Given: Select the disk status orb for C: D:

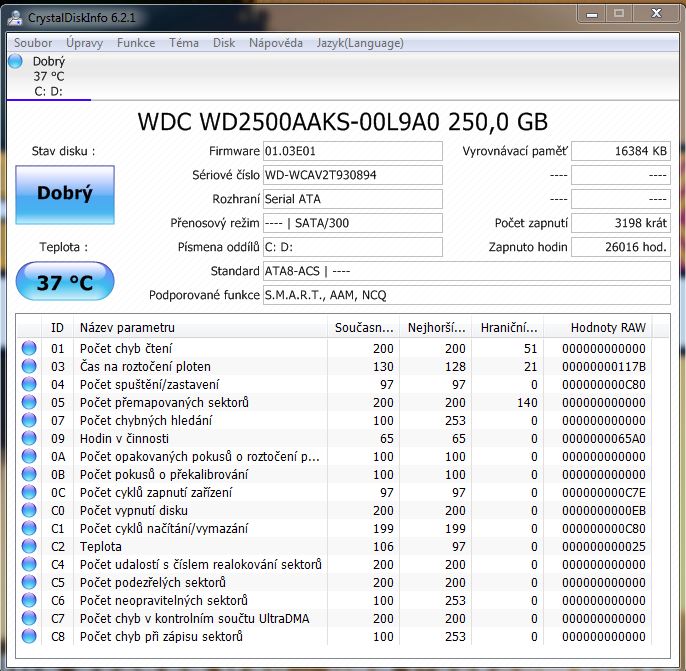Looking at the screenshot, I should tap(15, 61).
